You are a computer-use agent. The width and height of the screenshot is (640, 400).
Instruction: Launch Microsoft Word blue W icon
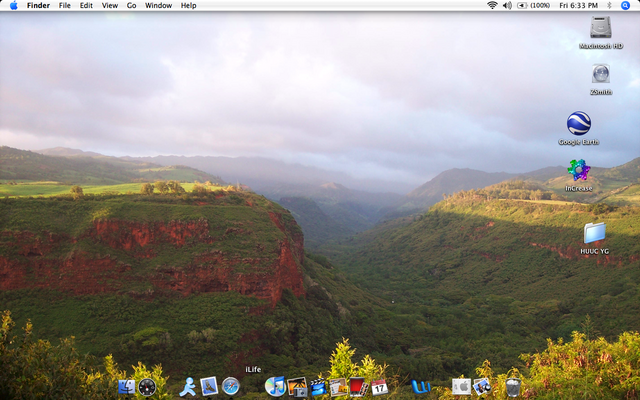tap(421, 387)
